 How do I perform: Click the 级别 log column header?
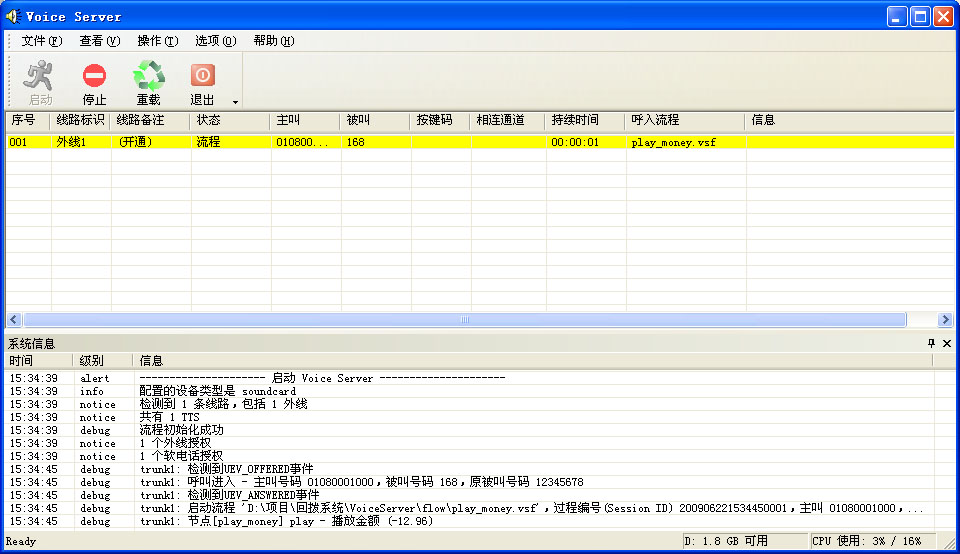point(103,360)
